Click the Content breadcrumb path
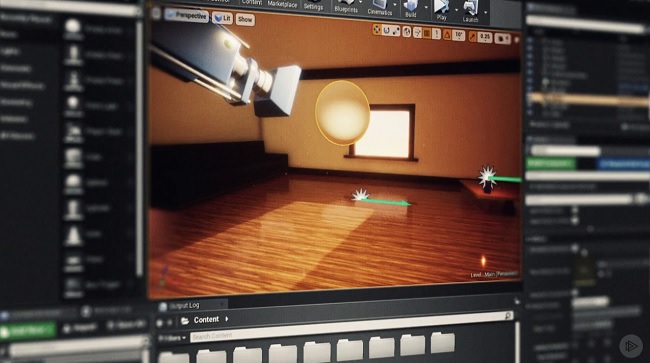Screen dimensions: 650x363 pos(206,319)
